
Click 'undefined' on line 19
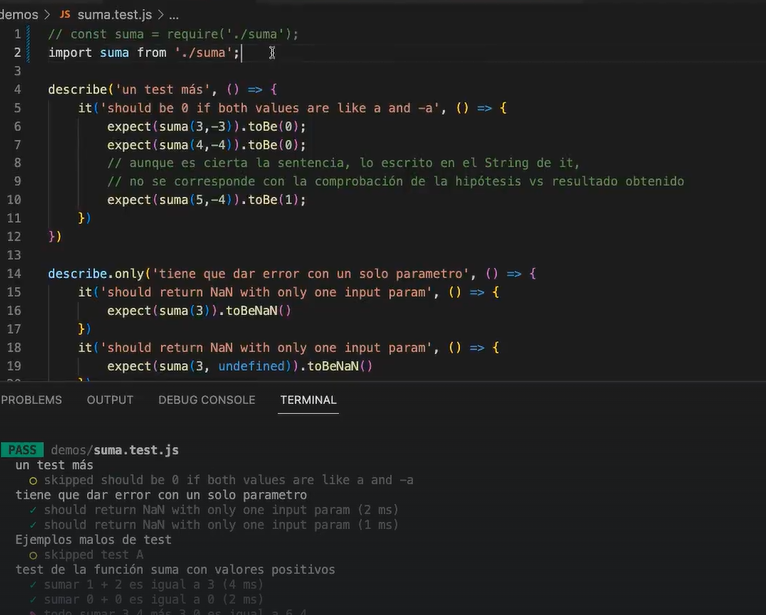point(251,366)
